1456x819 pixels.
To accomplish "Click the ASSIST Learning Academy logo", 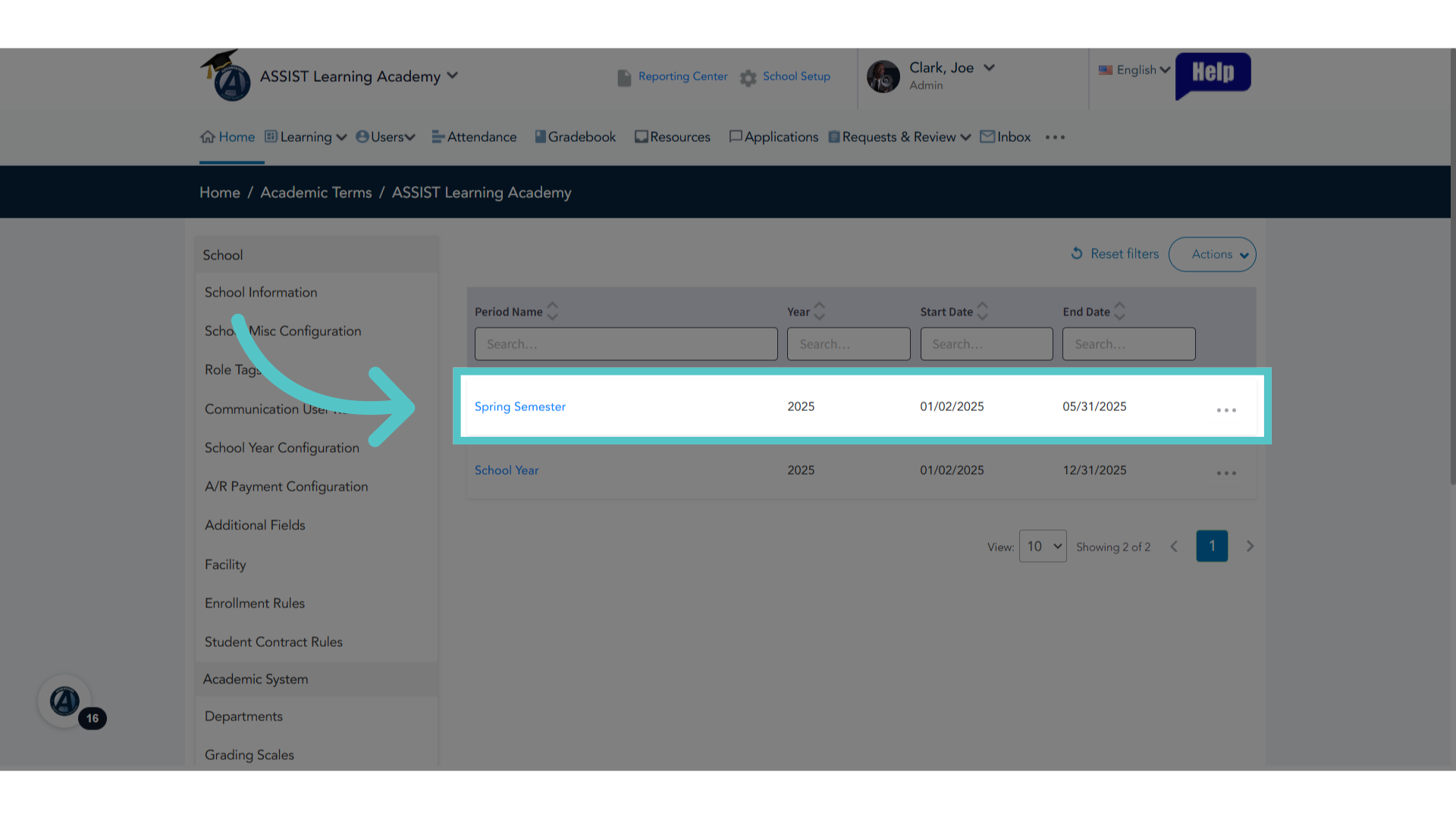I will (226, 76).
